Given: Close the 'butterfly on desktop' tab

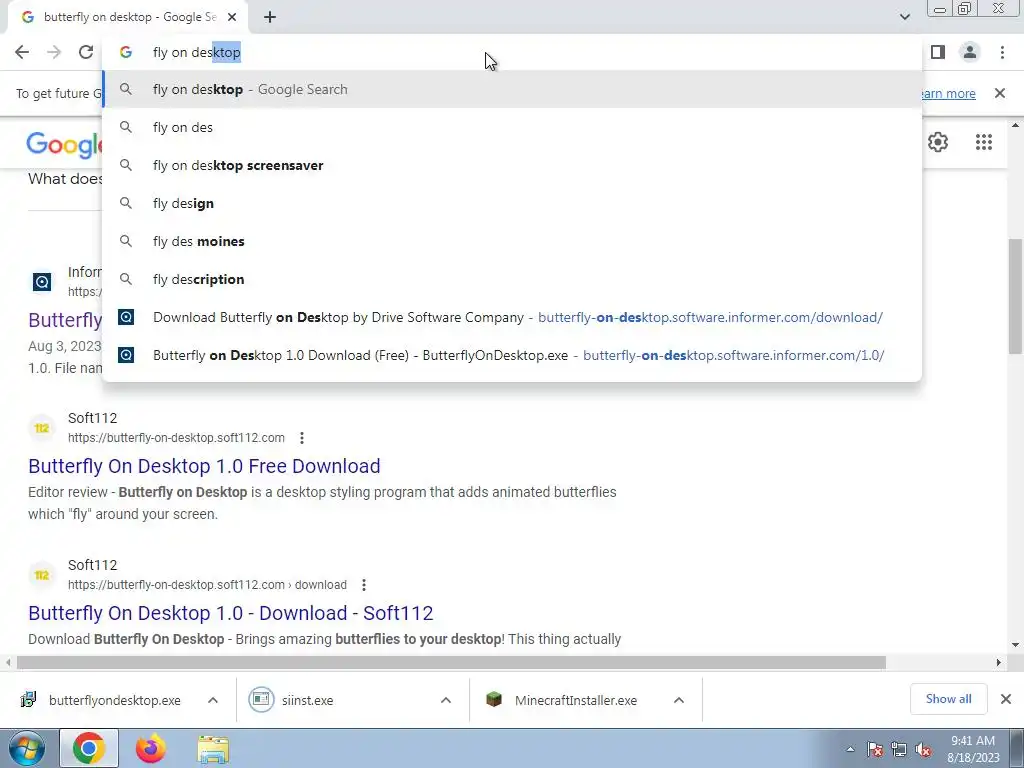Looking at the screenshot, I should coord(232,17).
